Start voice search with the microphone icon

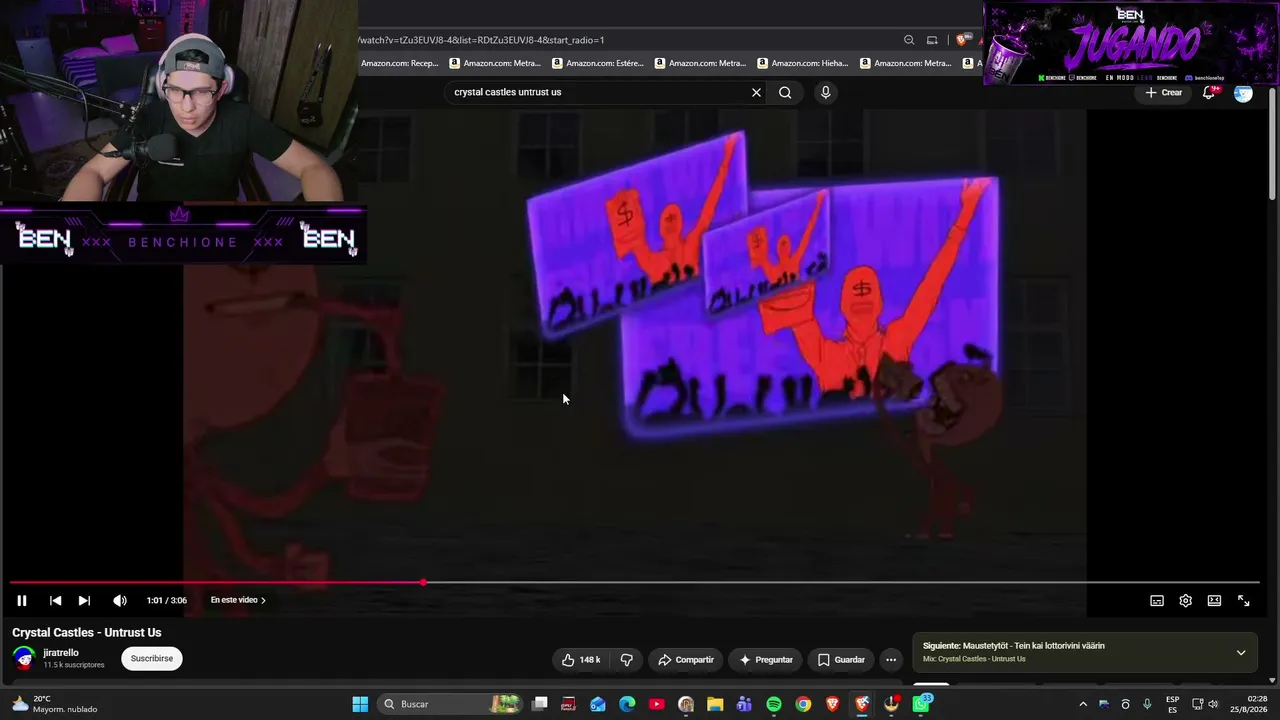825,92
